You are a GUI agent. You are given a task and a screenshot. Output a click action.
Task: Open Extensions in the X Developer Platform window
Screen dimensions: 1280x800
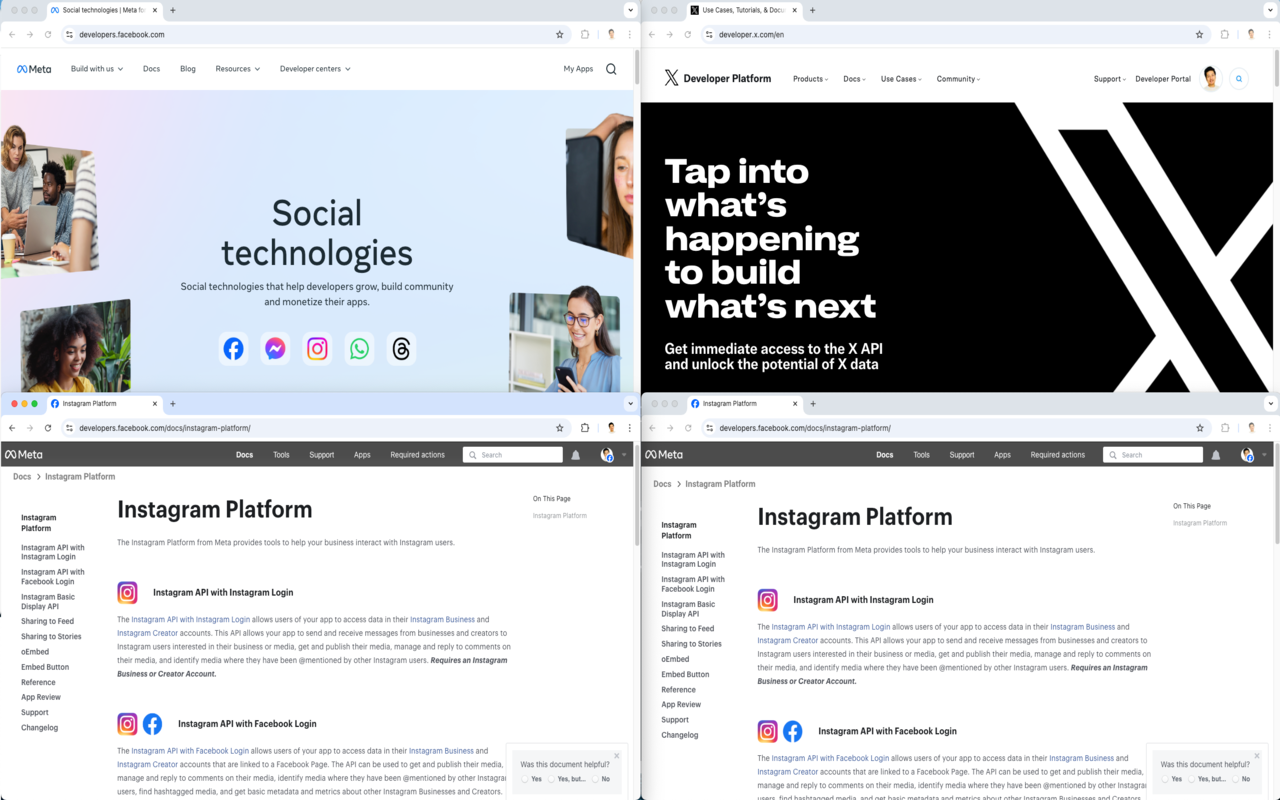coord(1225,34)
